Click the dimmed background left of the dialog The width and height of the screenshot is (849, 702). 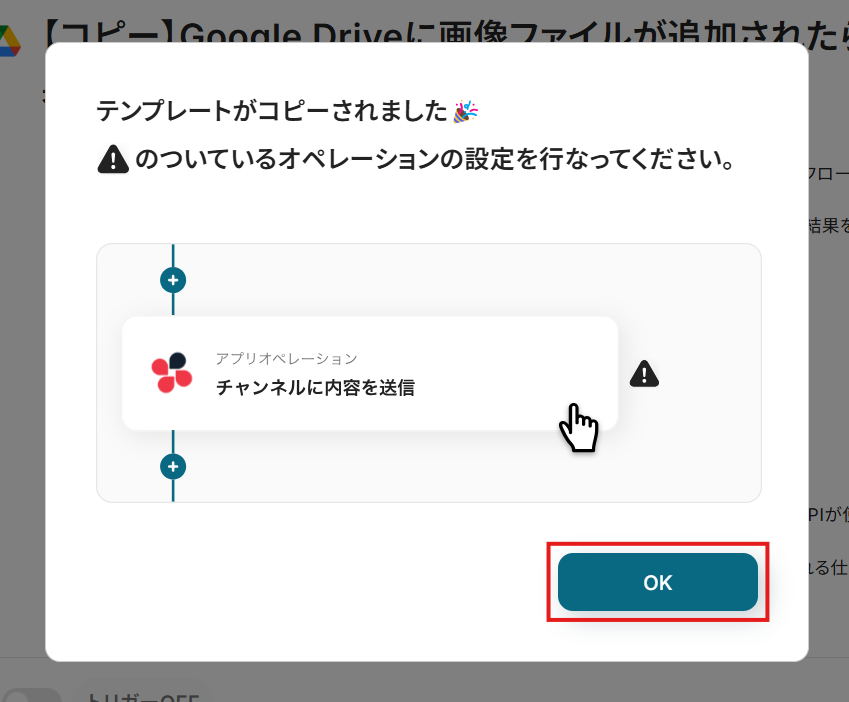(x=22, y=352)
